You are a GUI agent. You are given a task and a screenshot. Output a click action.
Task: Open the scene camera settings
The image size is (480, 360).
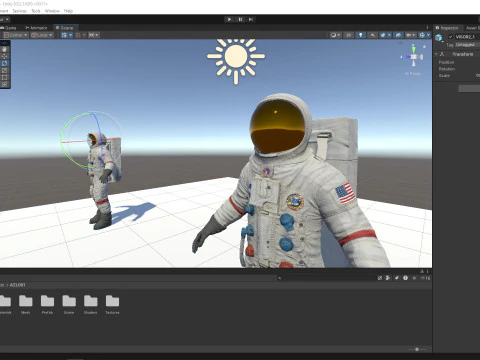click(x=410, y=35)
